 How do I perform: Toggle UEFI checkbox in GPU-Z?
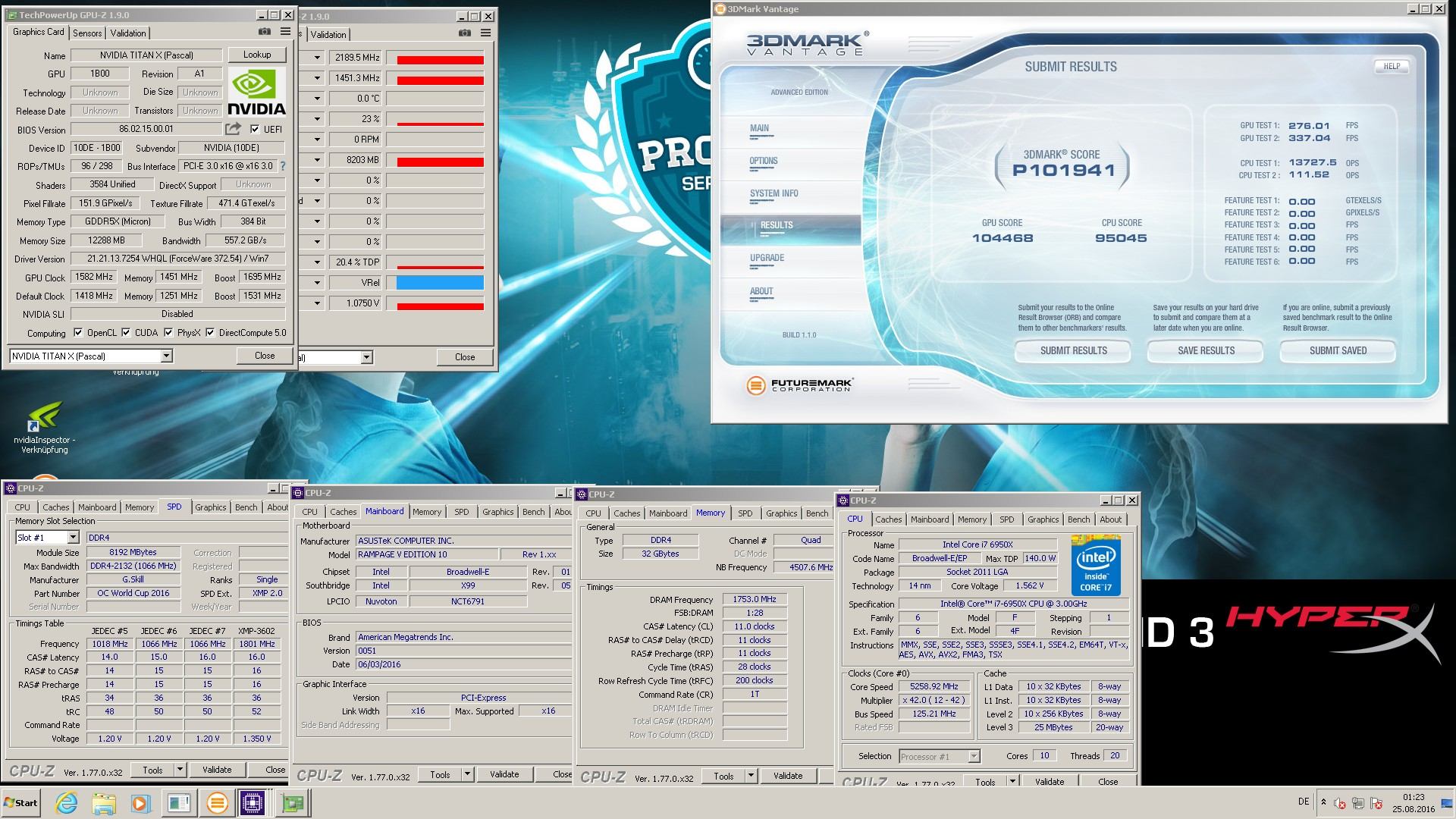(255, 129)
